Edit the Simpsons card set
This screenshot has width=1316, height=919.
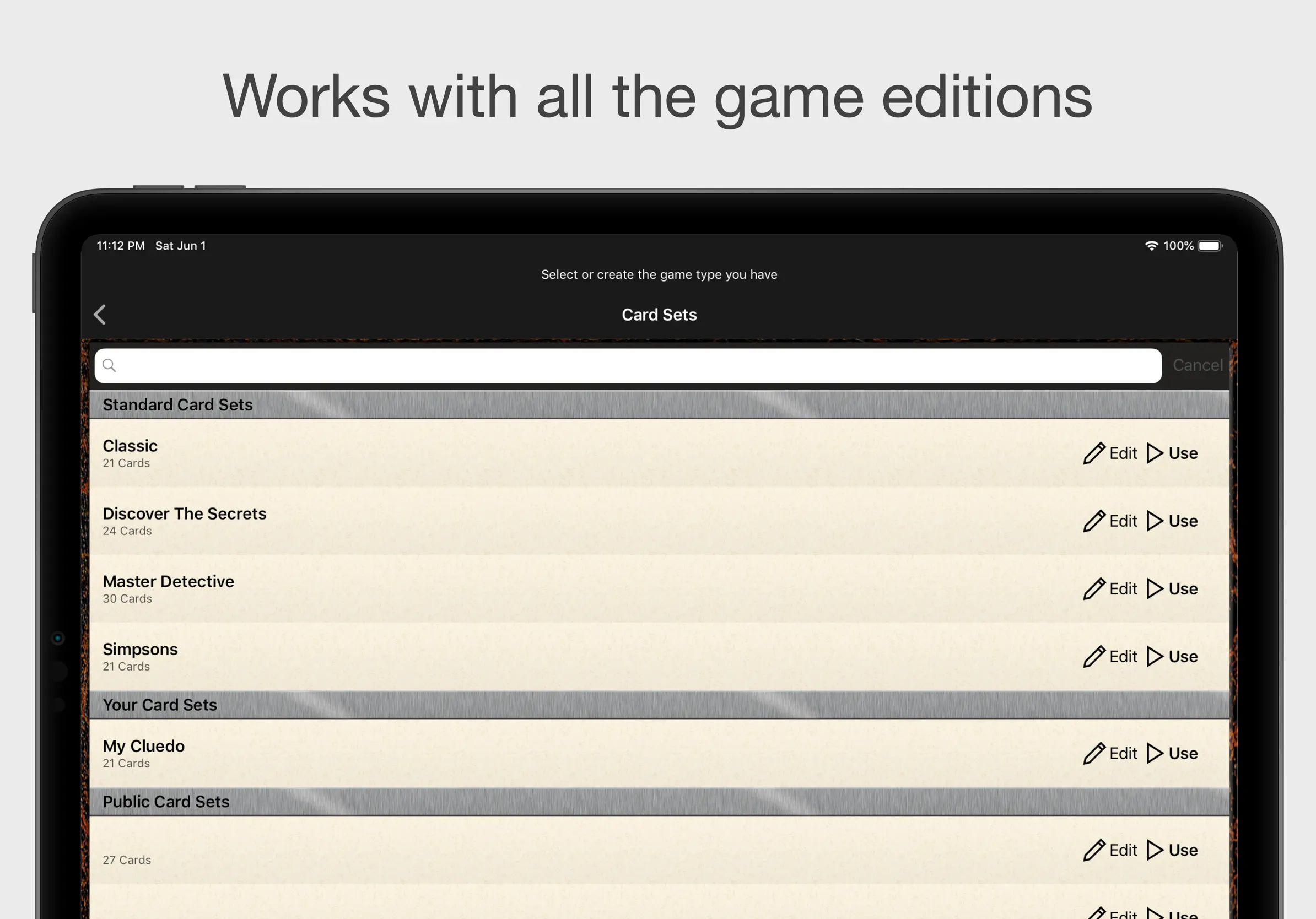pos(1111,657)
